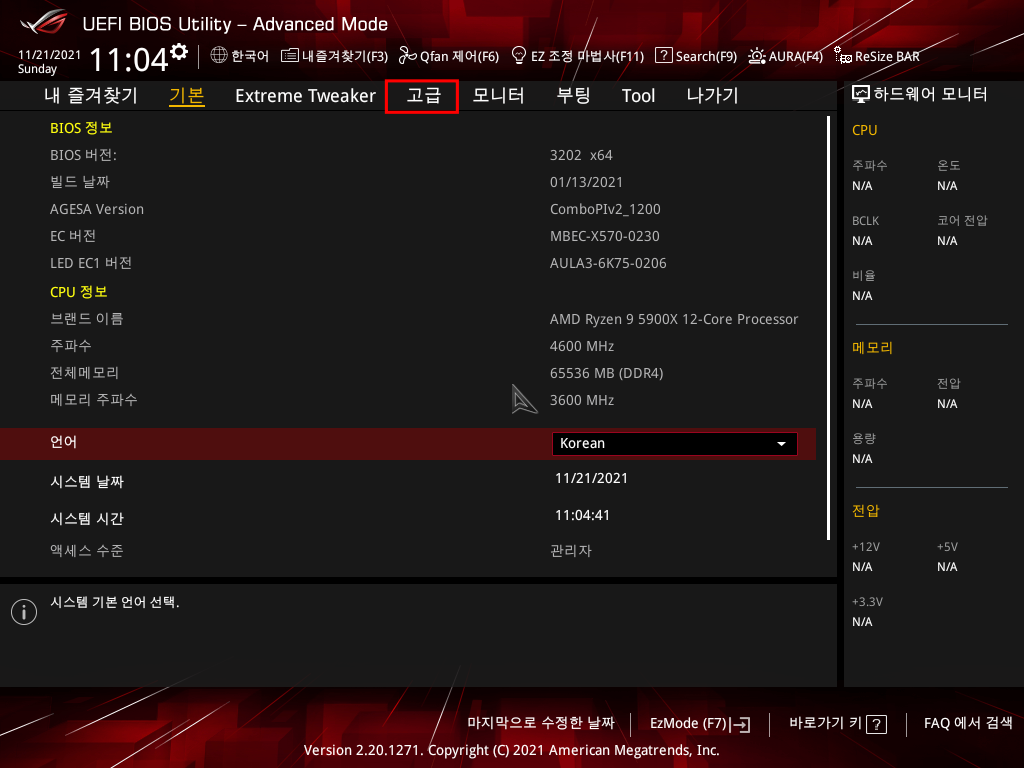Open the 부팅 tab
This screenshot has width=1024, height=768.
tap(573, 95)
